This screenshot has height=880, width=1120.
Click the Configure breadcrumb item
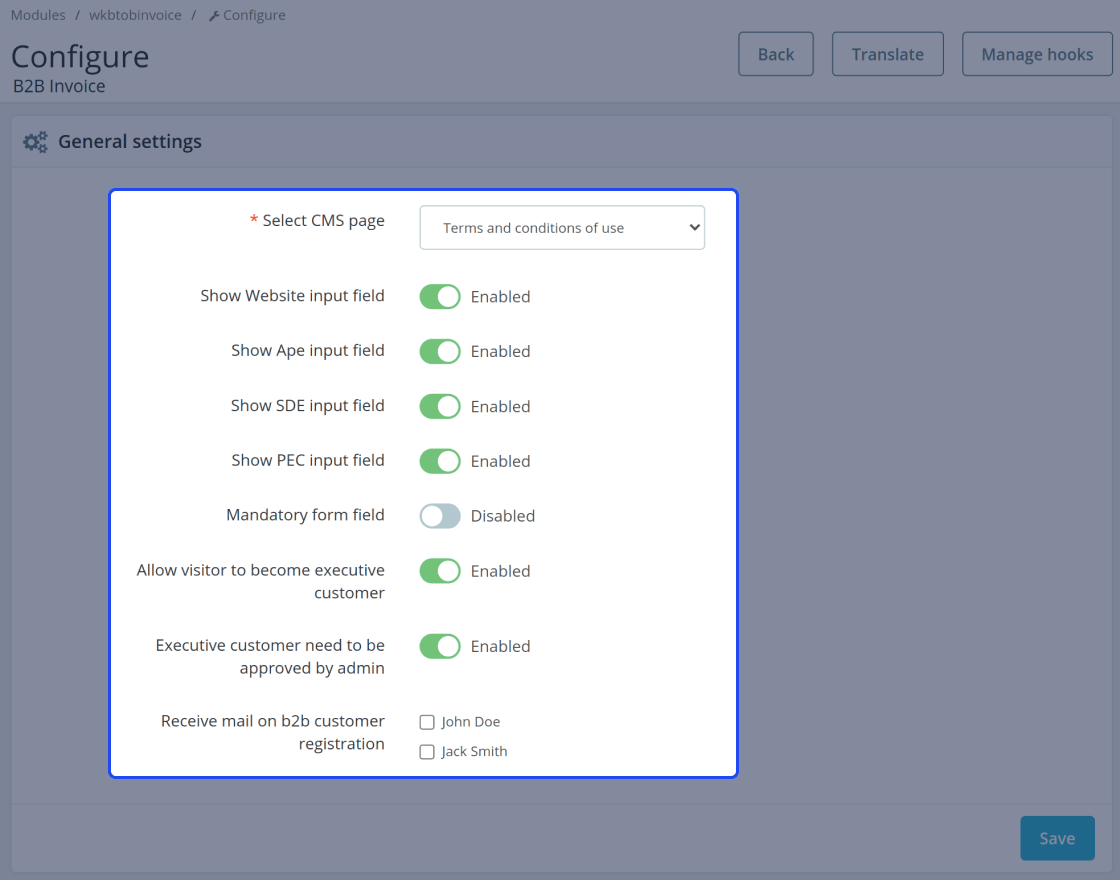click(x=247, y=15)
